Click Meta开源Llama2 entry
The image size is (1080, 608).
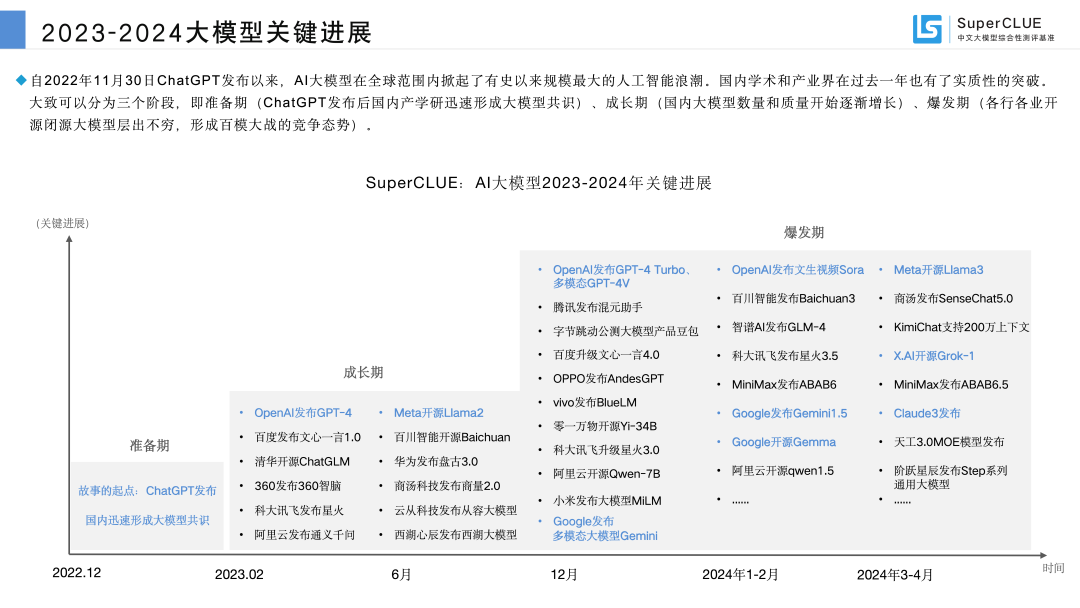coord(439,413)
